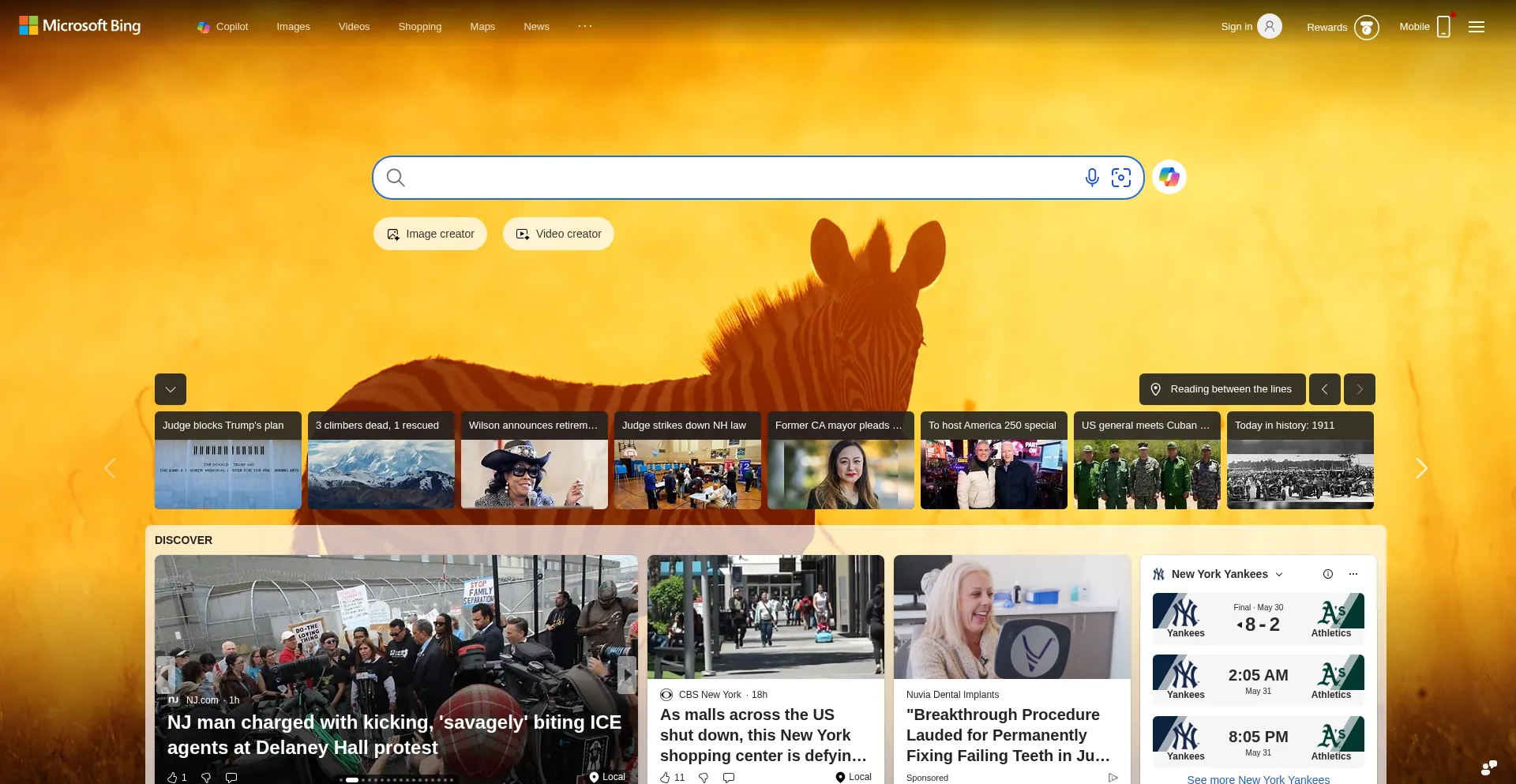Viewport: 1516px width, 784px height.
Task: Comment on the NJ man charged story
Action: (231, 778)
